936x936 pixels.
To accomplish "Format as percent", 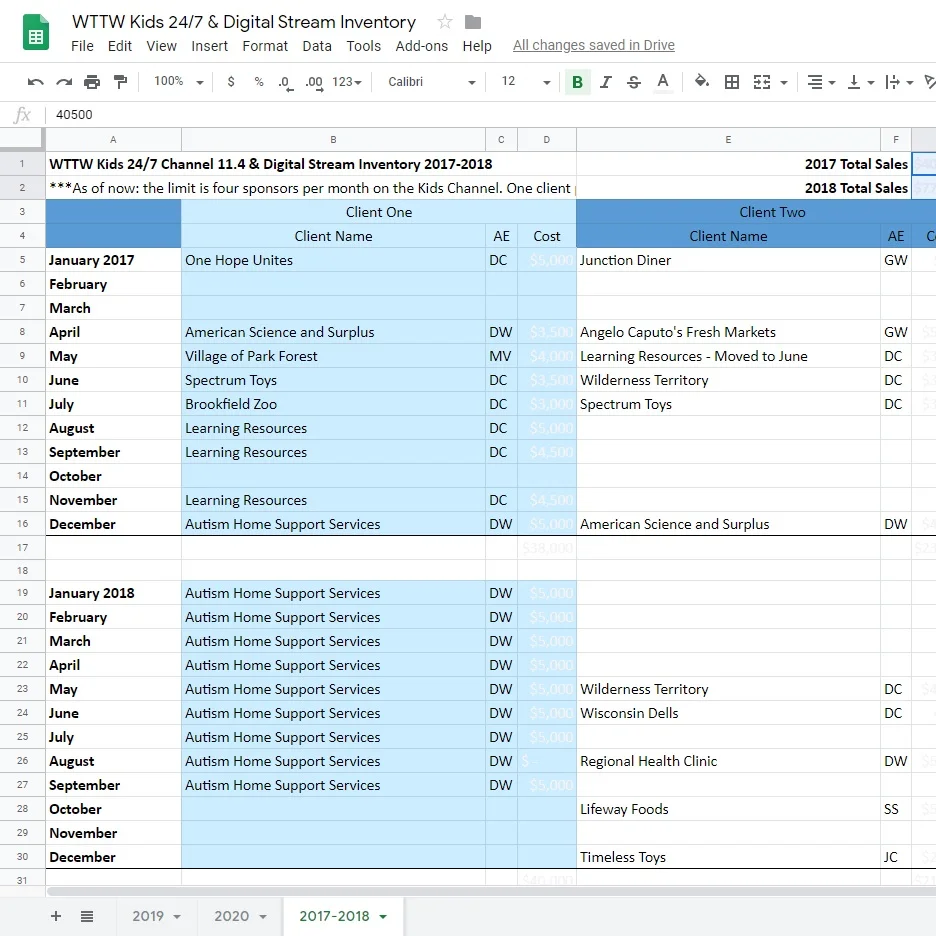I will tap(258, 82).
